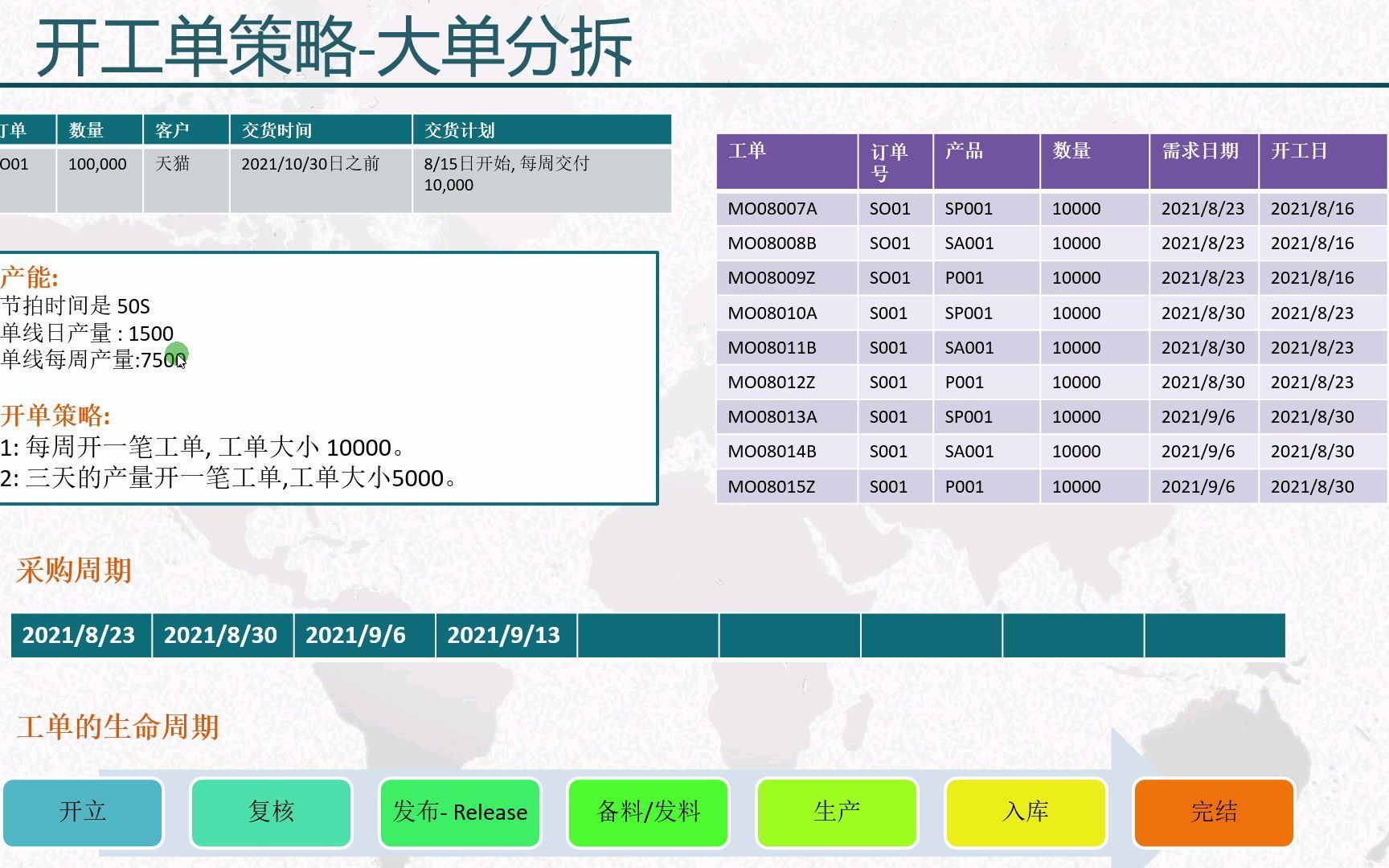The width and height of the screenshot is (1389, 868).
Task: Select the 生产 stage box
Action: point(837,812)
